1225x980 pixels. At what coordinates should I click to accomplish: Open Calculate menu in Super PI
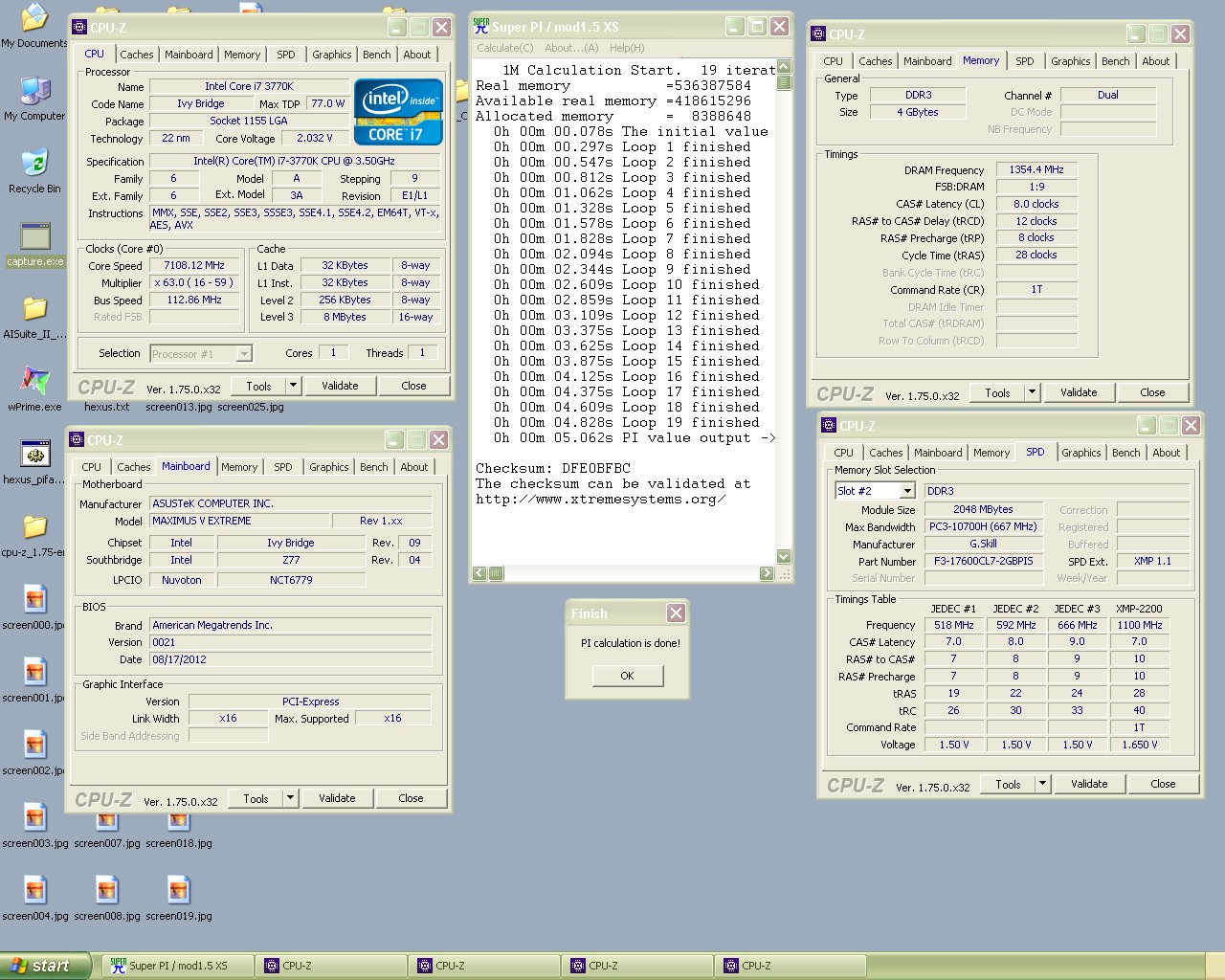click(x=504, y=48)
